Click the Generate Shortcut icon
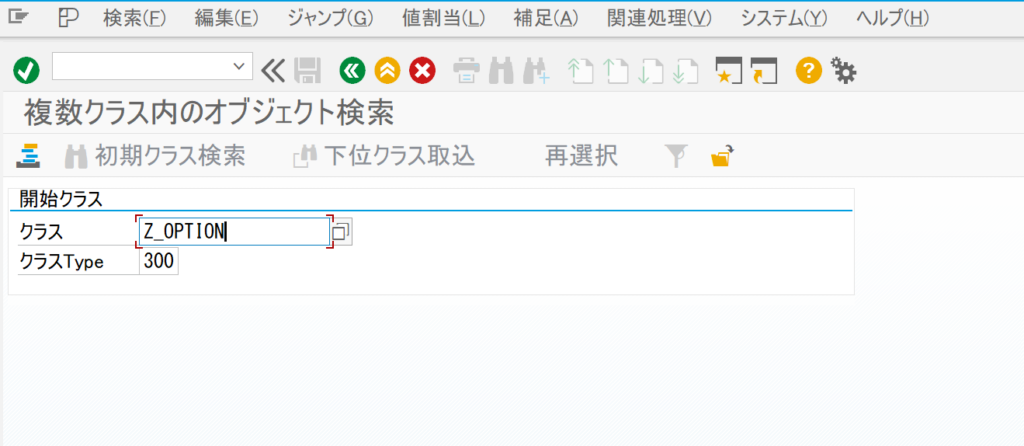This screenshot has width=1024, height=446. pyautogui.click(x=764, y=71)
